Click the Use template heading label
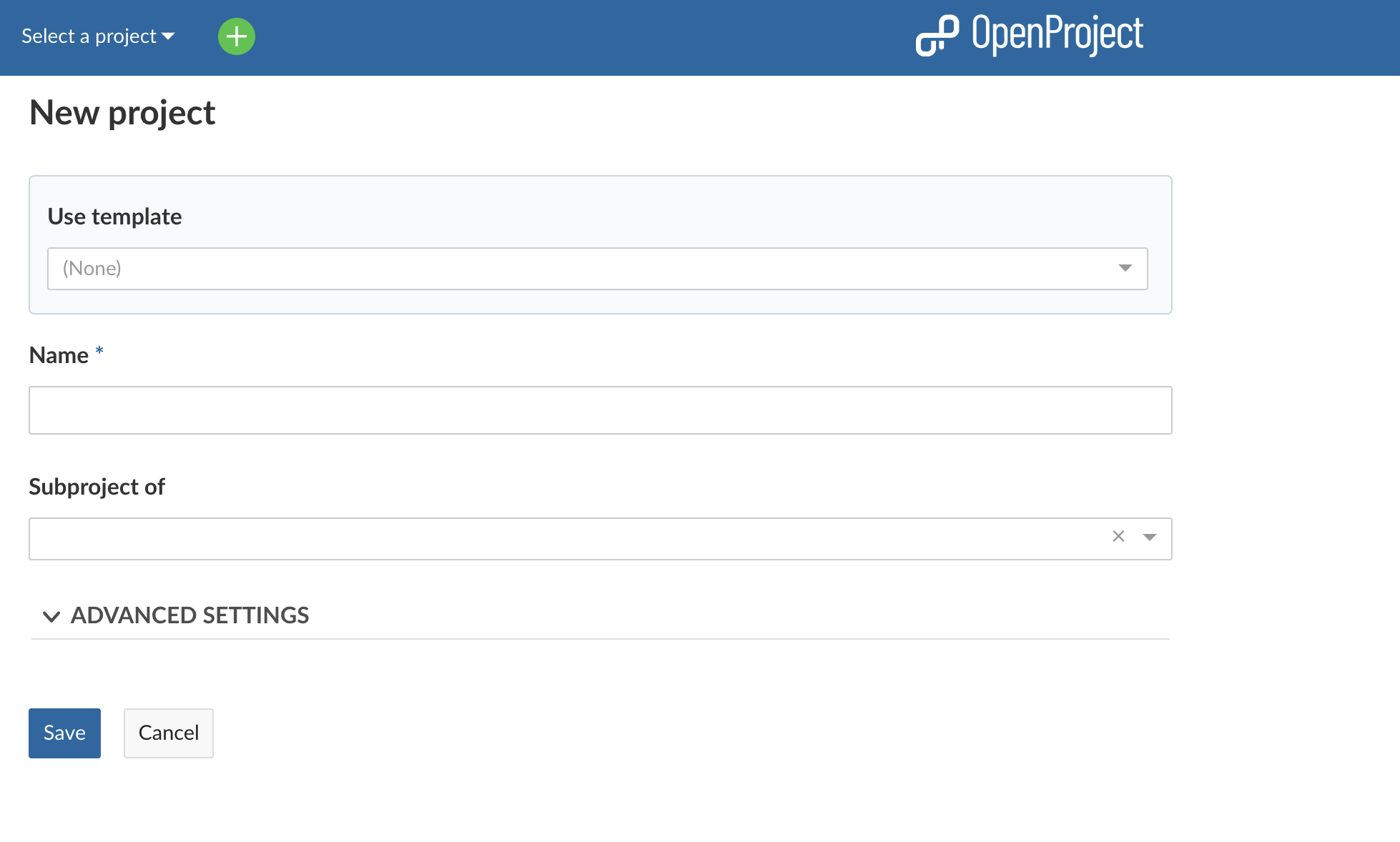Screen dimensions: 1400x842 coord(114,217)
